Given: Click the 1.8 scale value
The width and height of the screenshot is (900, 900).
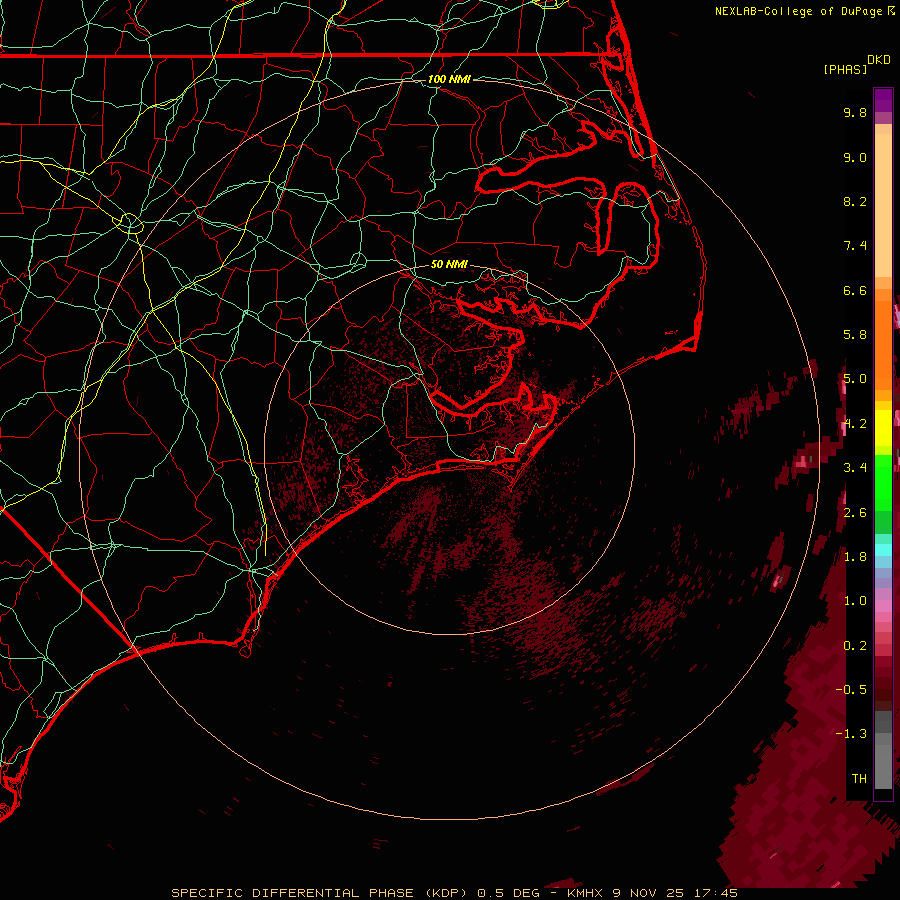Looking at the screenshot, I should click(x=855, y=557).
